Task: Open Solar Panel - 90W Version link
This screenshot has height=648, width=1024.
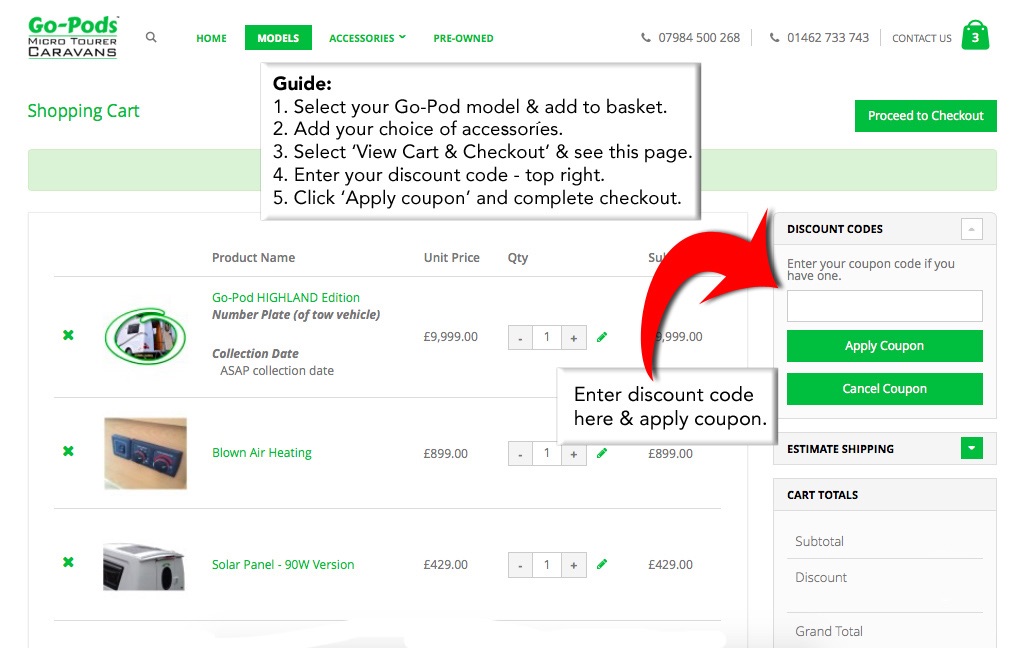Action: coord(283,564)
